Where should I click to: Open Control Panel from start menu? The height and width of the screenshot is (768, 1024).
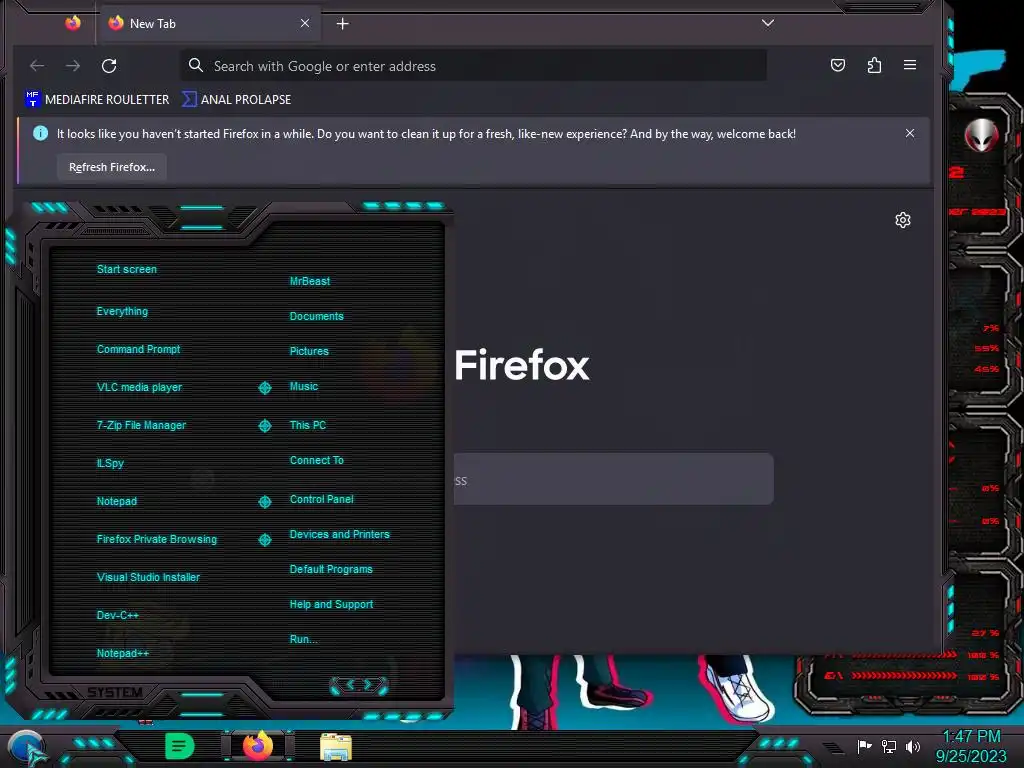tap(321, 499)
